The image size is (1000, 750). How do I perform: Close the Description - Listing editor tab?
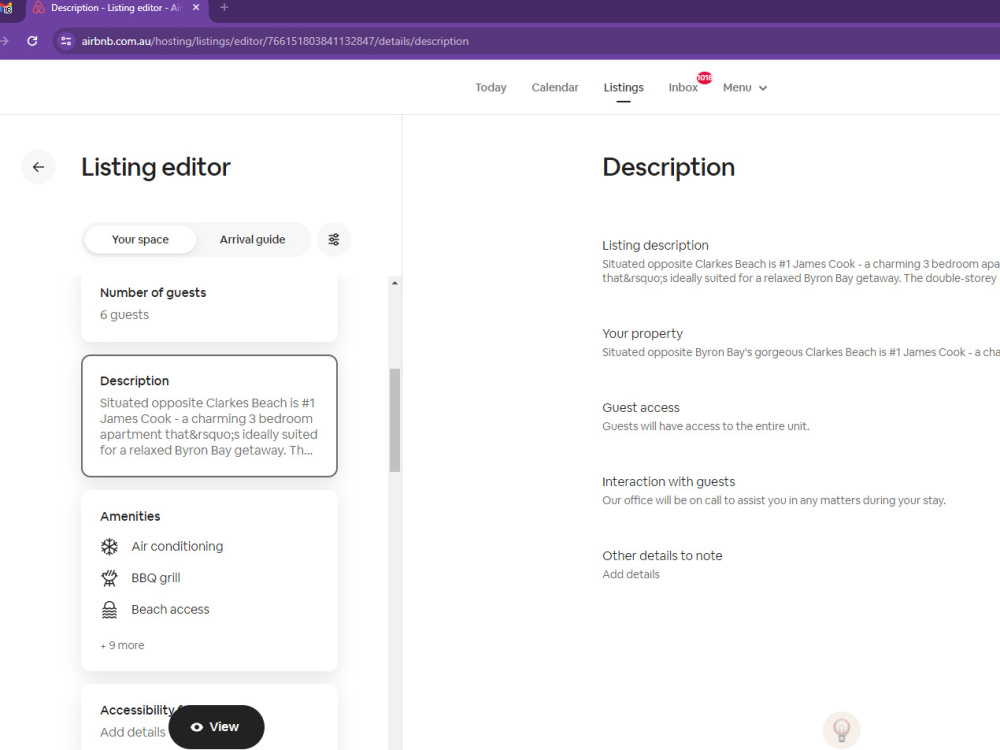[196, 8]
